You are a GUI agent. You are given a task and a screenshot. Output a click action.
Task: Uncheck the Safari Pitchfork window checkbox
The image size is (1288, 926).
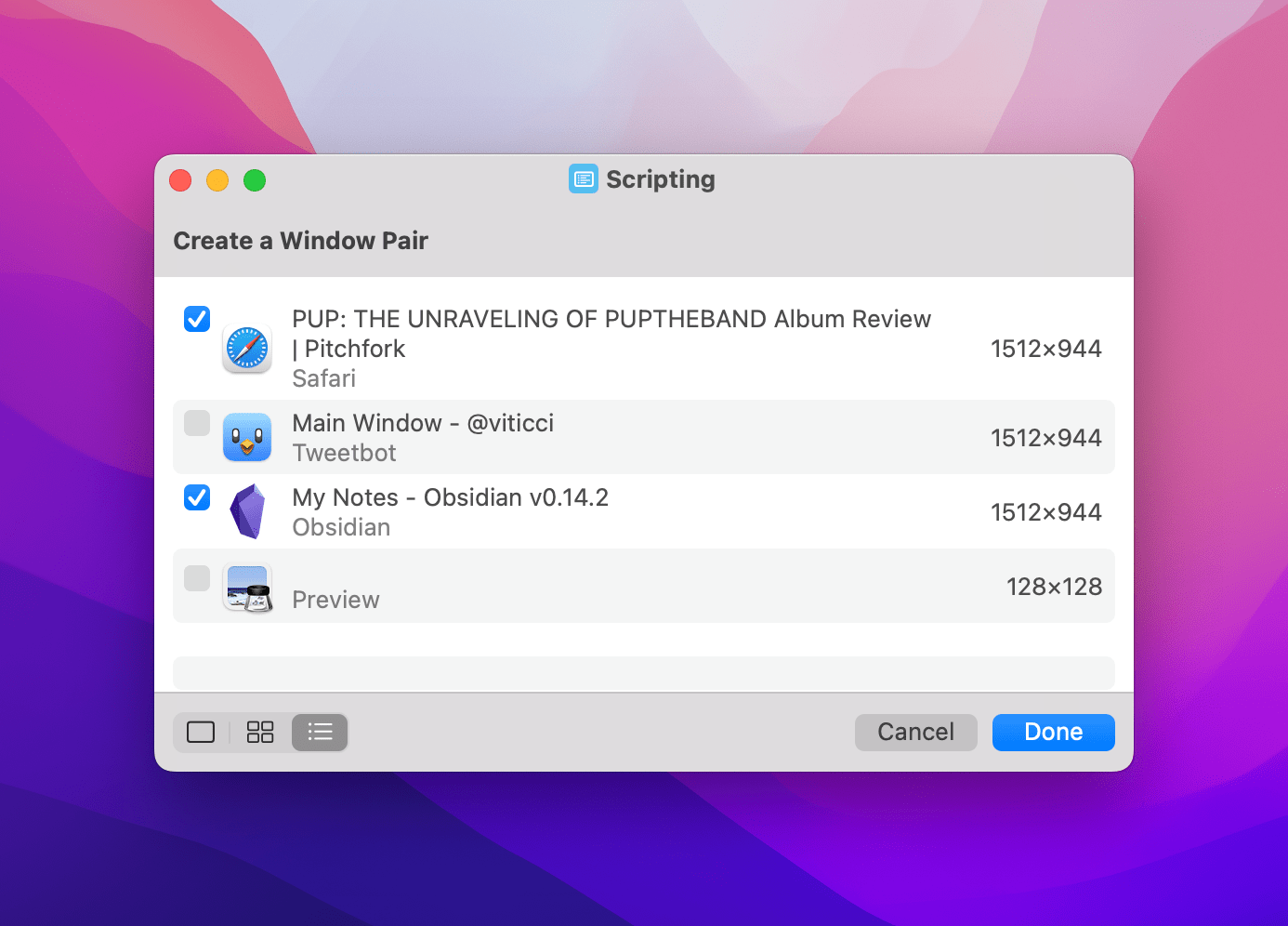[x=197, y=319]
